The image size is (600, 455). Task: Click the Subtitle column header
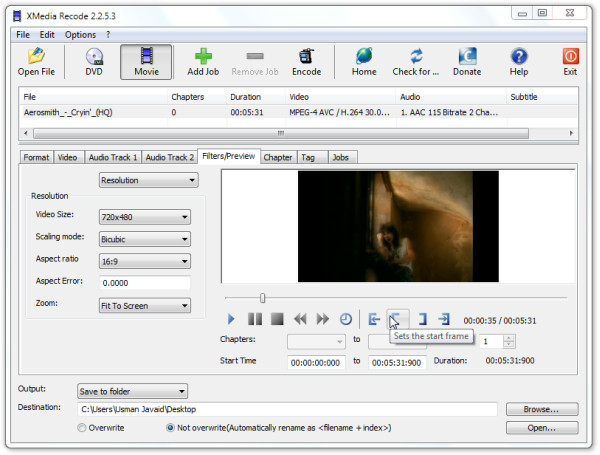542,97
